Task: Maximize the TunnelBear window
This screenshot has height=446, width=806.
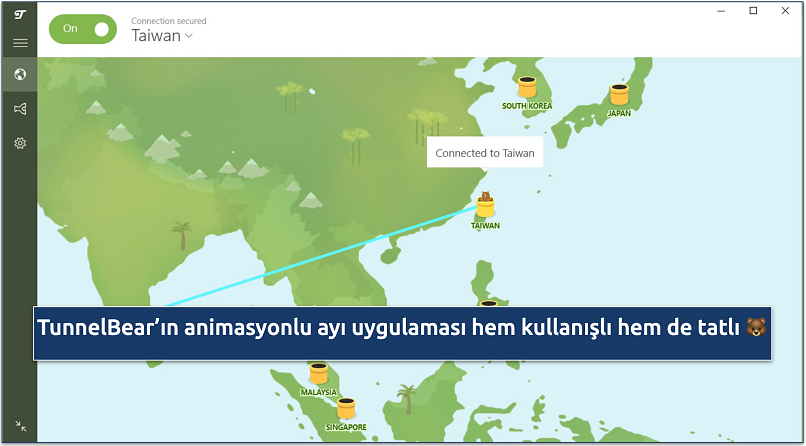Action: pyautogui.click(x=753, y=11)
